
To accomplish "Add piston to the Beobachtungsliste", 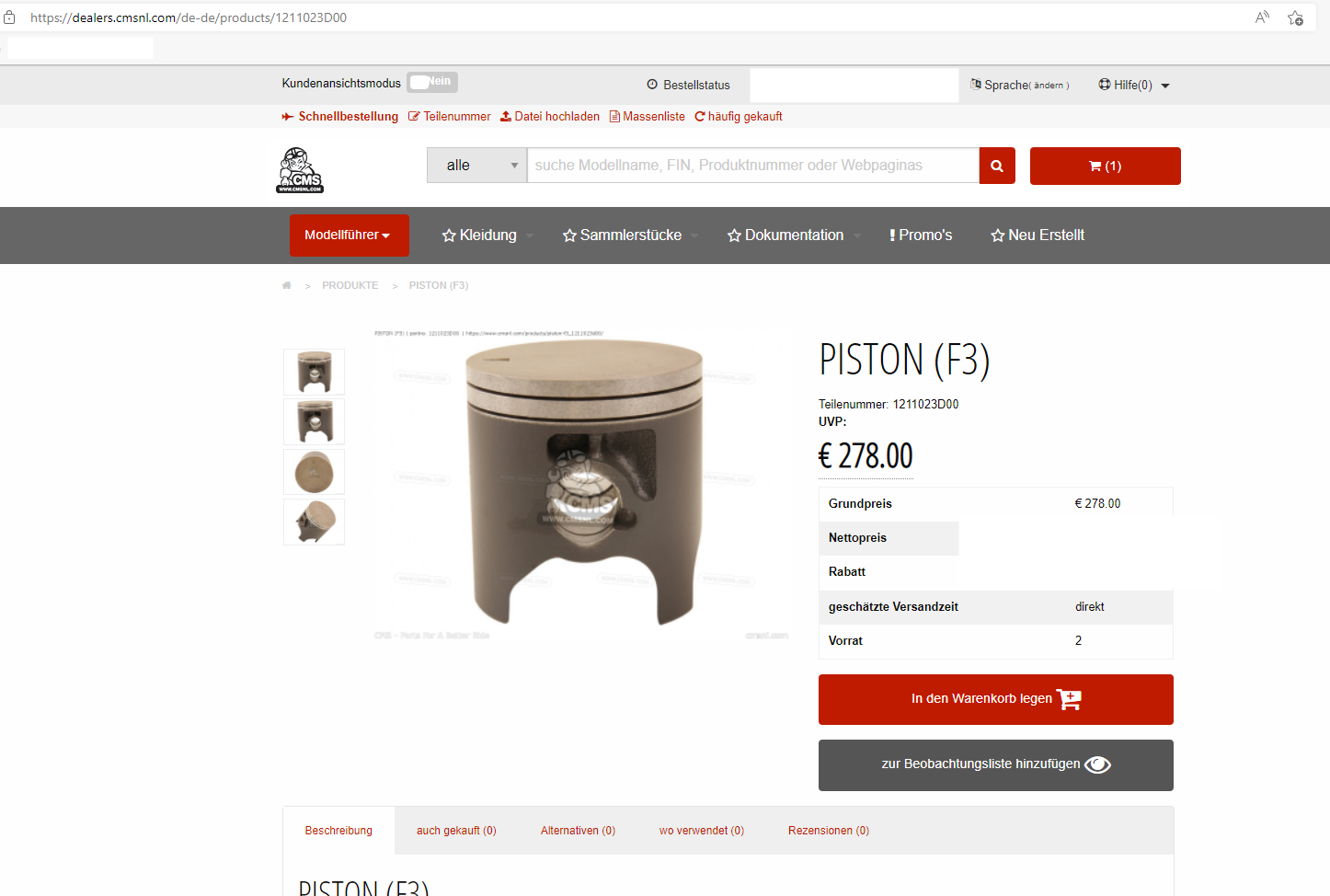I will coord(996,765).
